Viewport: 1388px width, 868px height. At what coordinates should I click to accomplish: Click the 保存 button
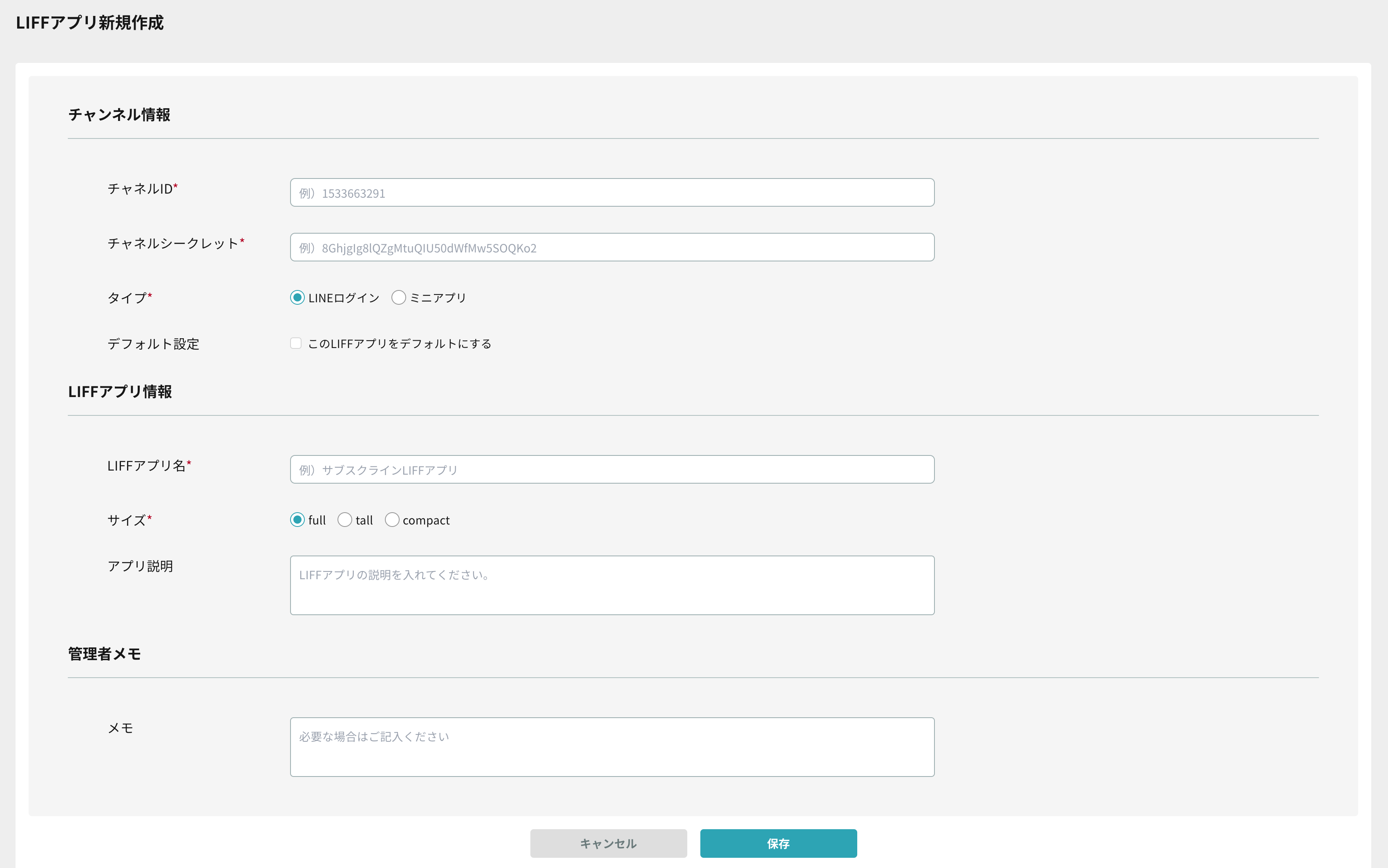pyautogui.click(x=779, y=843)
